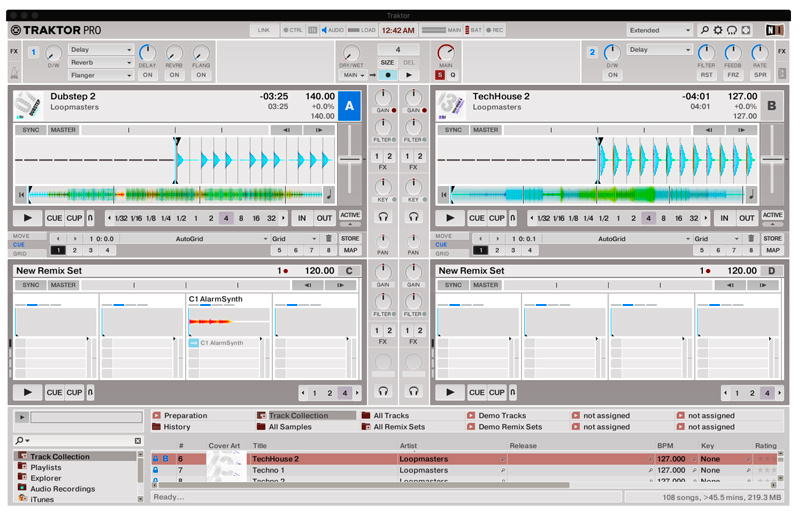
Task: Click Deck C headphone cue icon
Action: pos(383,391)
